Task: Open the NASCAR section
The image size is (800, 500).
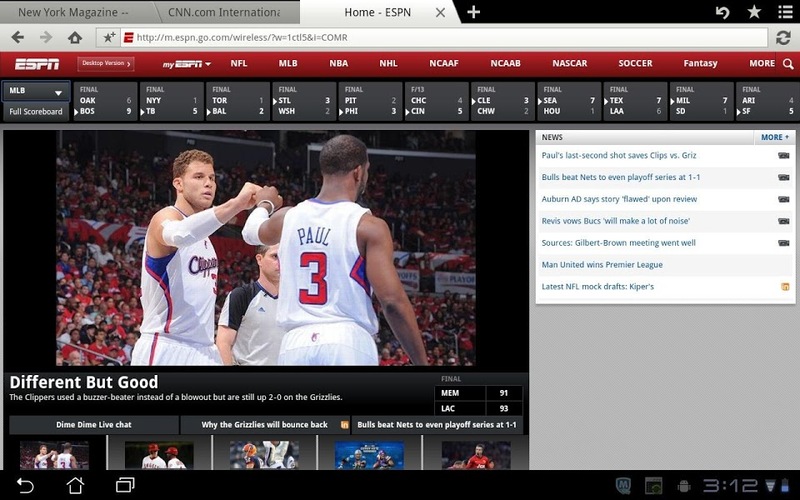Action: click(569, 63)
